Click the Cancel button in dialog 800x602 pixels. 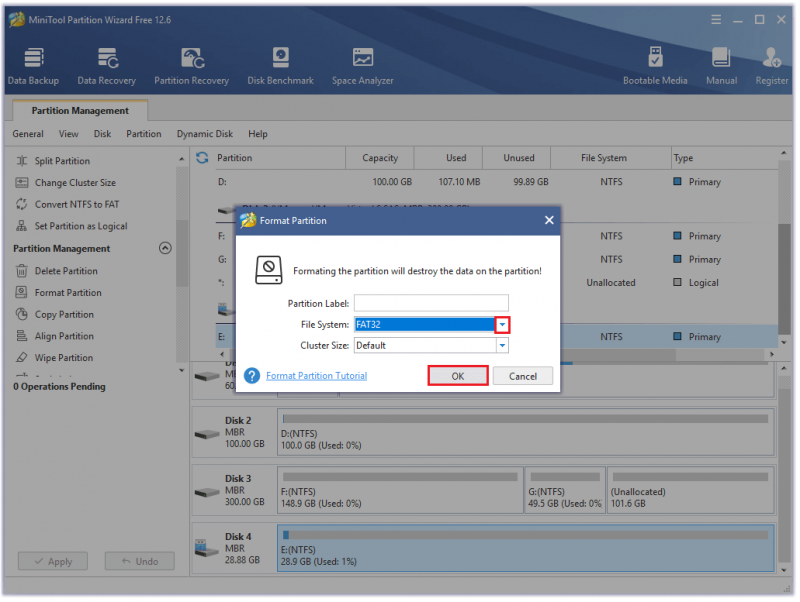(x=523, y=377)
